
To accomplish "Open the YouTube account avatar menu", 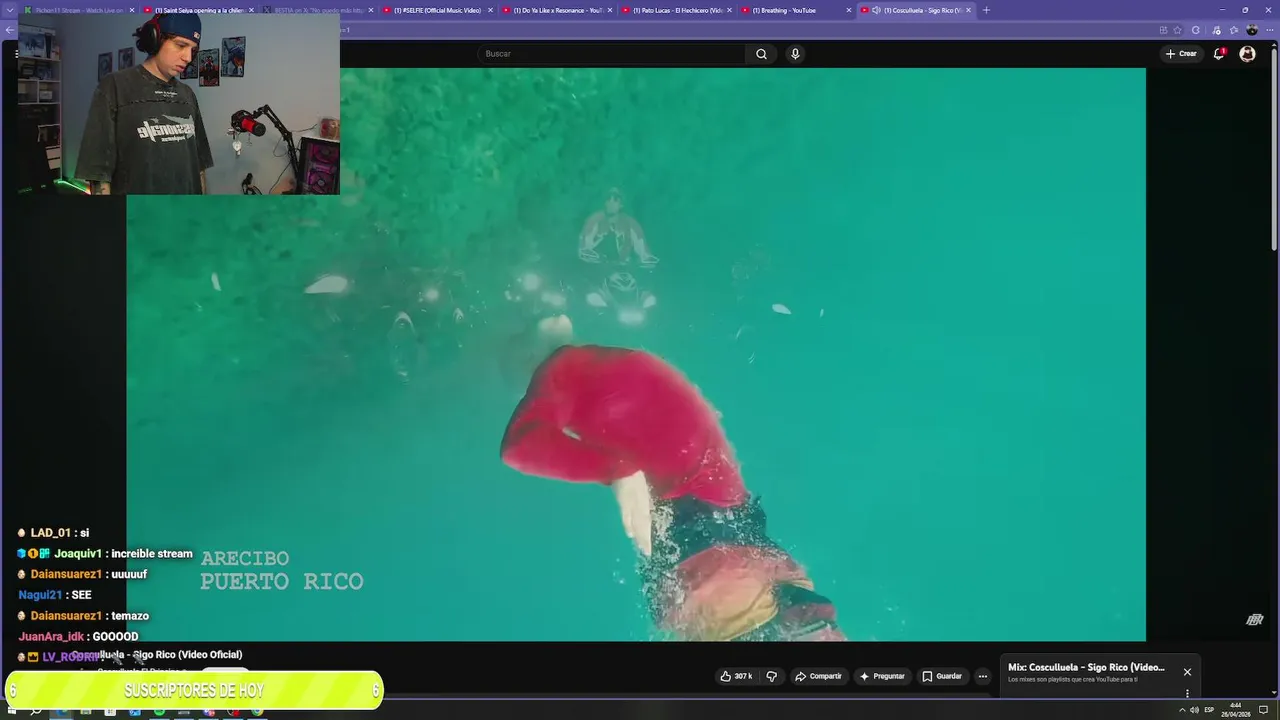I will (1247, 54).
